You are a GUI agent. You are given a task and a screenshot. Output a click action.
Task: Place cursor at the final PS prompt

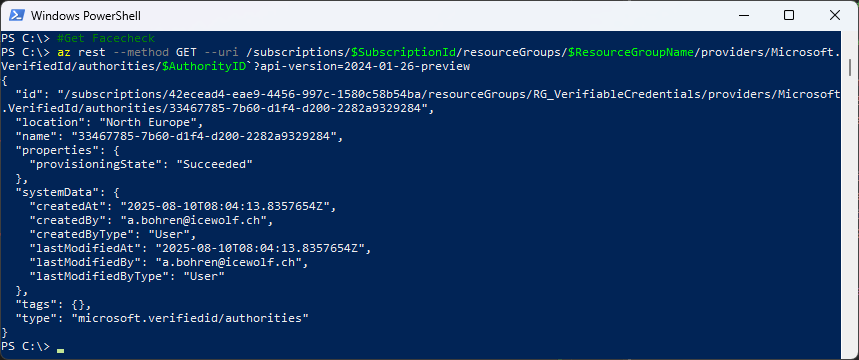(60, 347)
